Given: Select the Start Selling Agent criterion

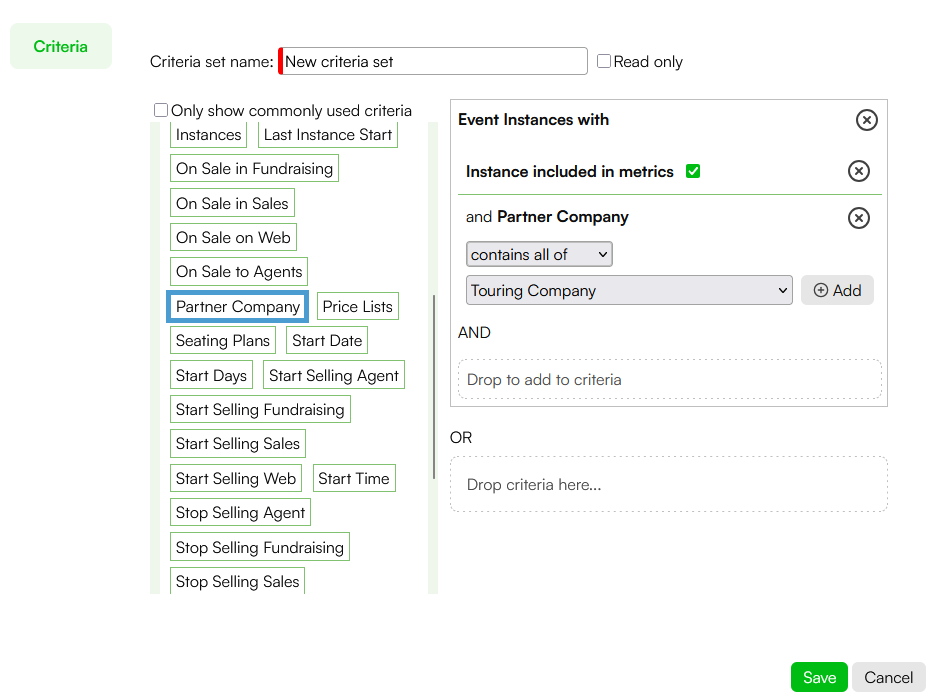Looking at the screenshot, I should (x=334, y=375).
